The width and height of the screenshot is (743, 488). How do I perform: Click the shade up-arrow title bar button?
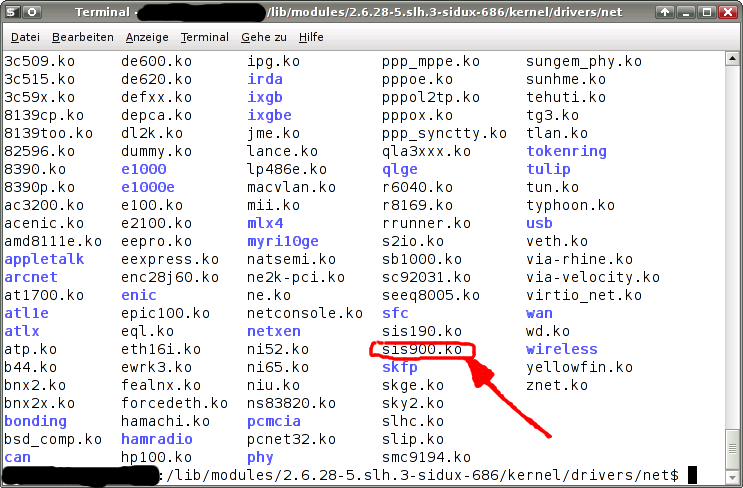[665, 12]
